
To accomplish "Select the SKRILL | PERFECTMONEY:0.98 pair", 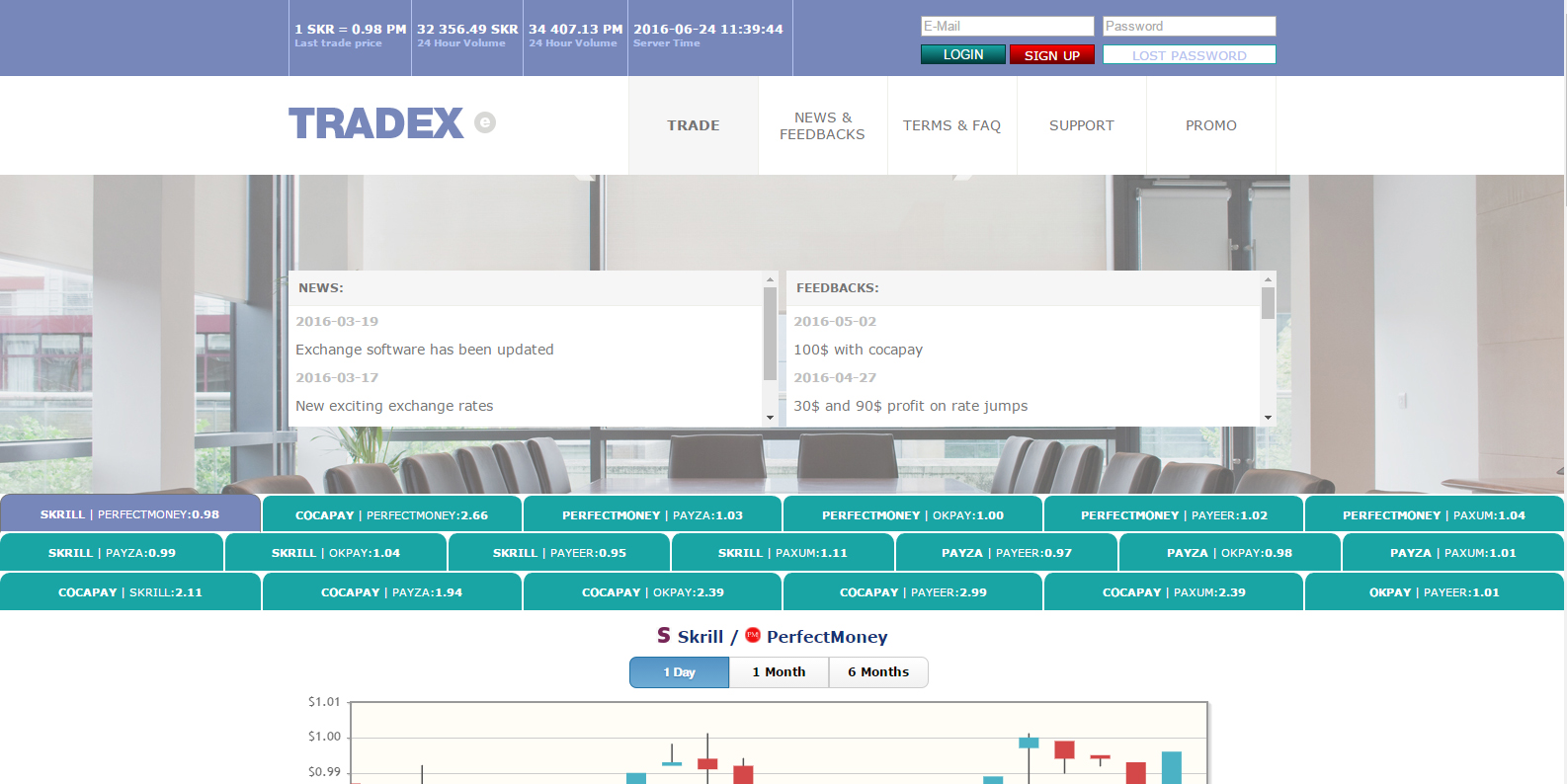I will pos(130,514).
